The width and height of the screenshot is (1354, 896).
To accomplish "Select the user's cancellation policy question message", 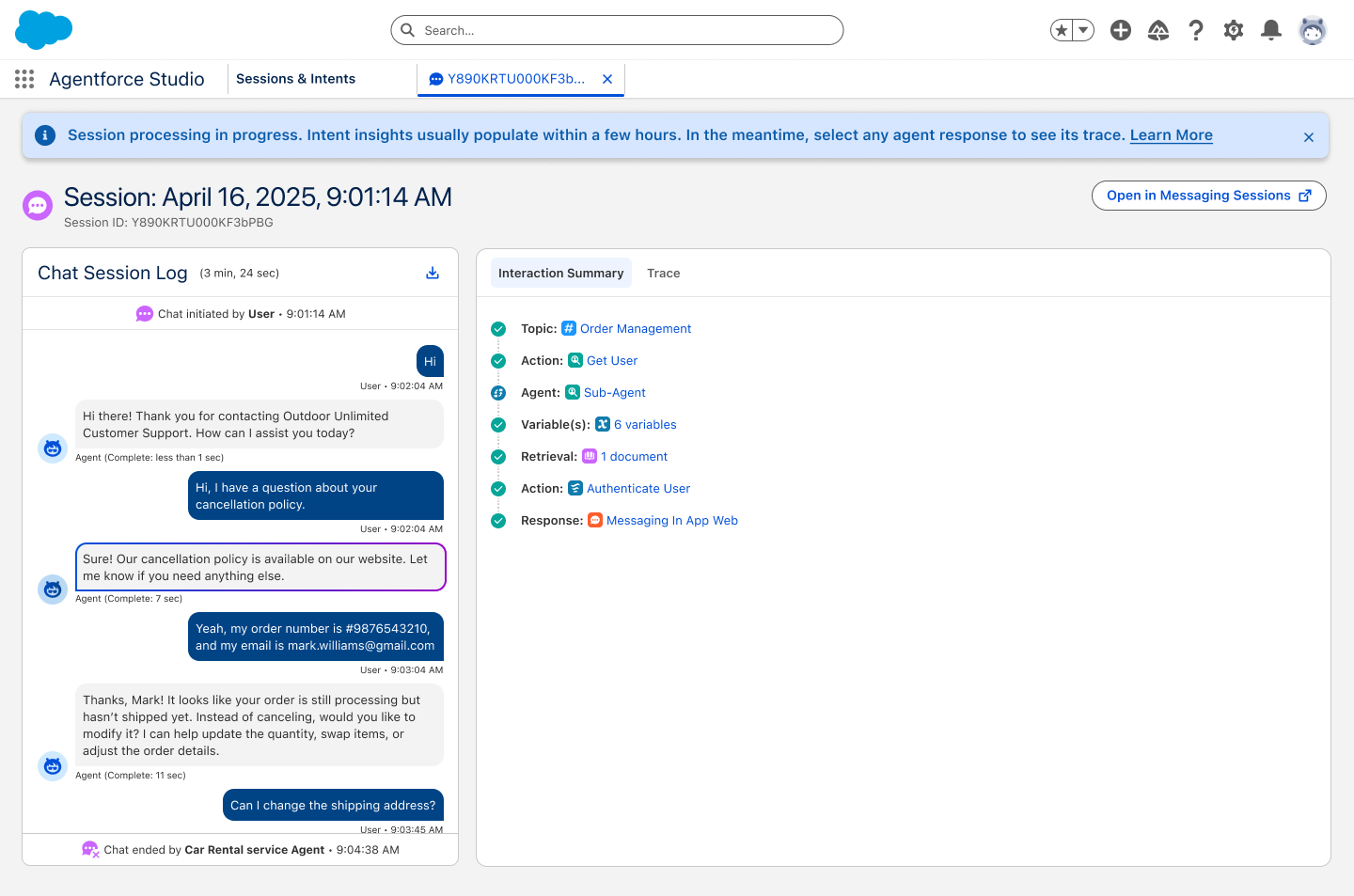I will [316, 495].
